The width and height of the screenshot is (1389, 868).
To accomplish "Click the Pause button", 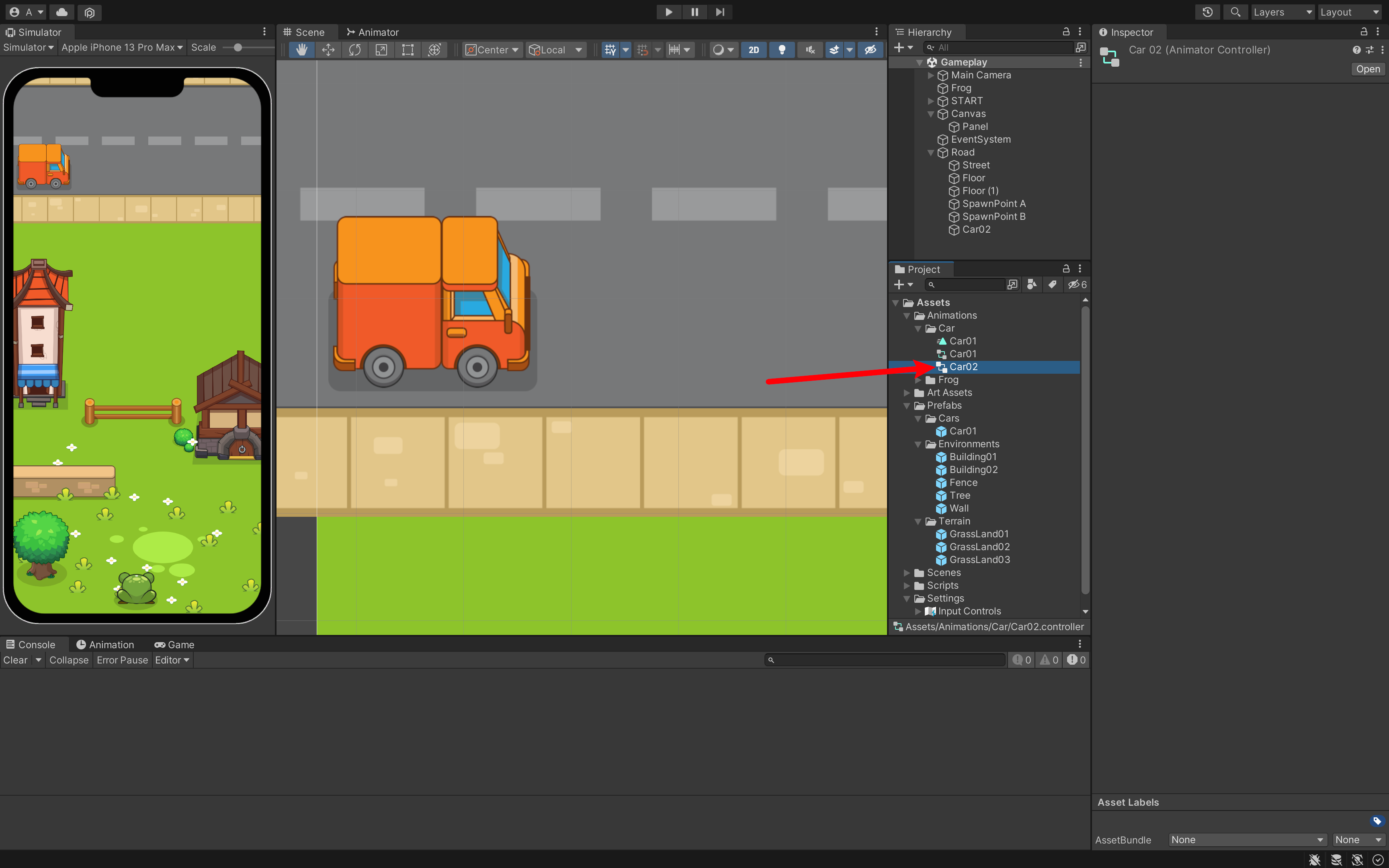I will 694,12.
